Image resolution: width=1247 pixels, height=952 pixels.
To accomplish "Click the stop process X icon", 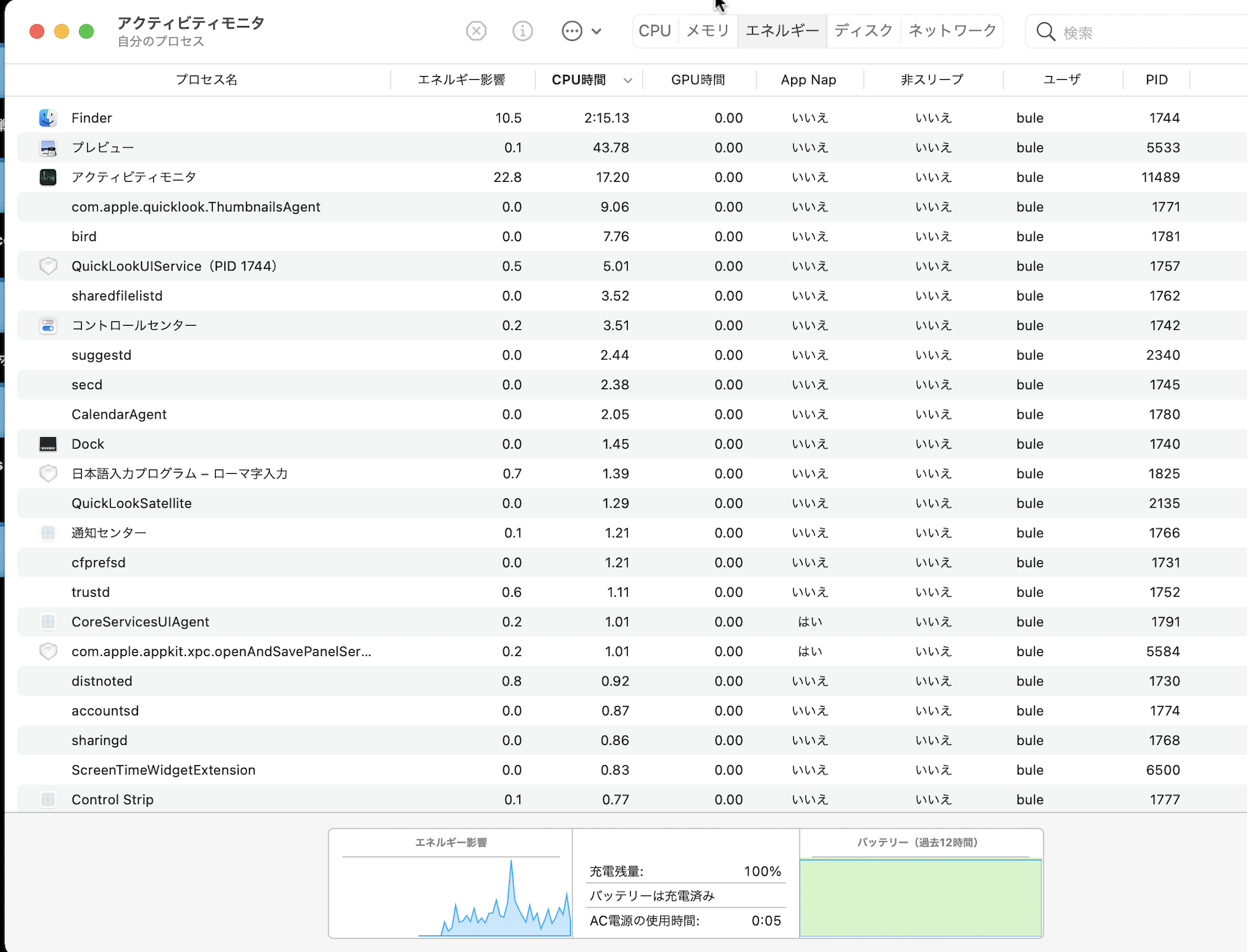I will pyautogui.click(x=476, y=31).
